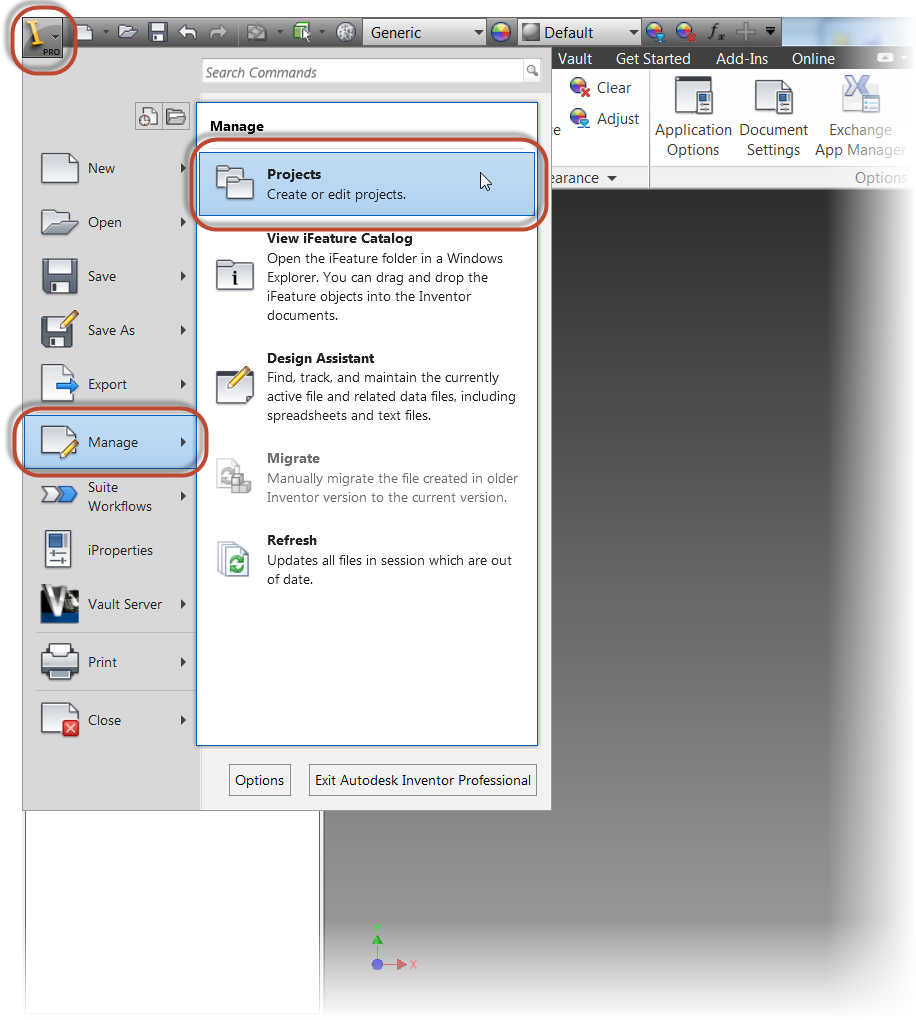This screenshot has width=916, height=1020.
Task: Open Document Settings
Action: tap(773, 116)
